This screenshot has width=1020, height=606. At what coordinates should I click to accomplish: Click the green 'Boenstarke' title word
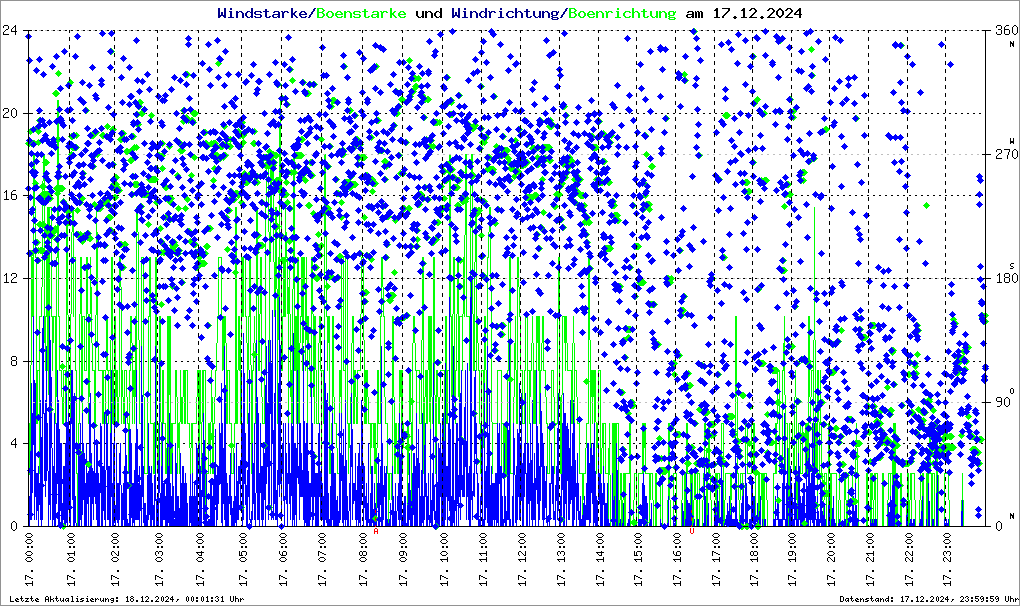[x=361, y=13]
